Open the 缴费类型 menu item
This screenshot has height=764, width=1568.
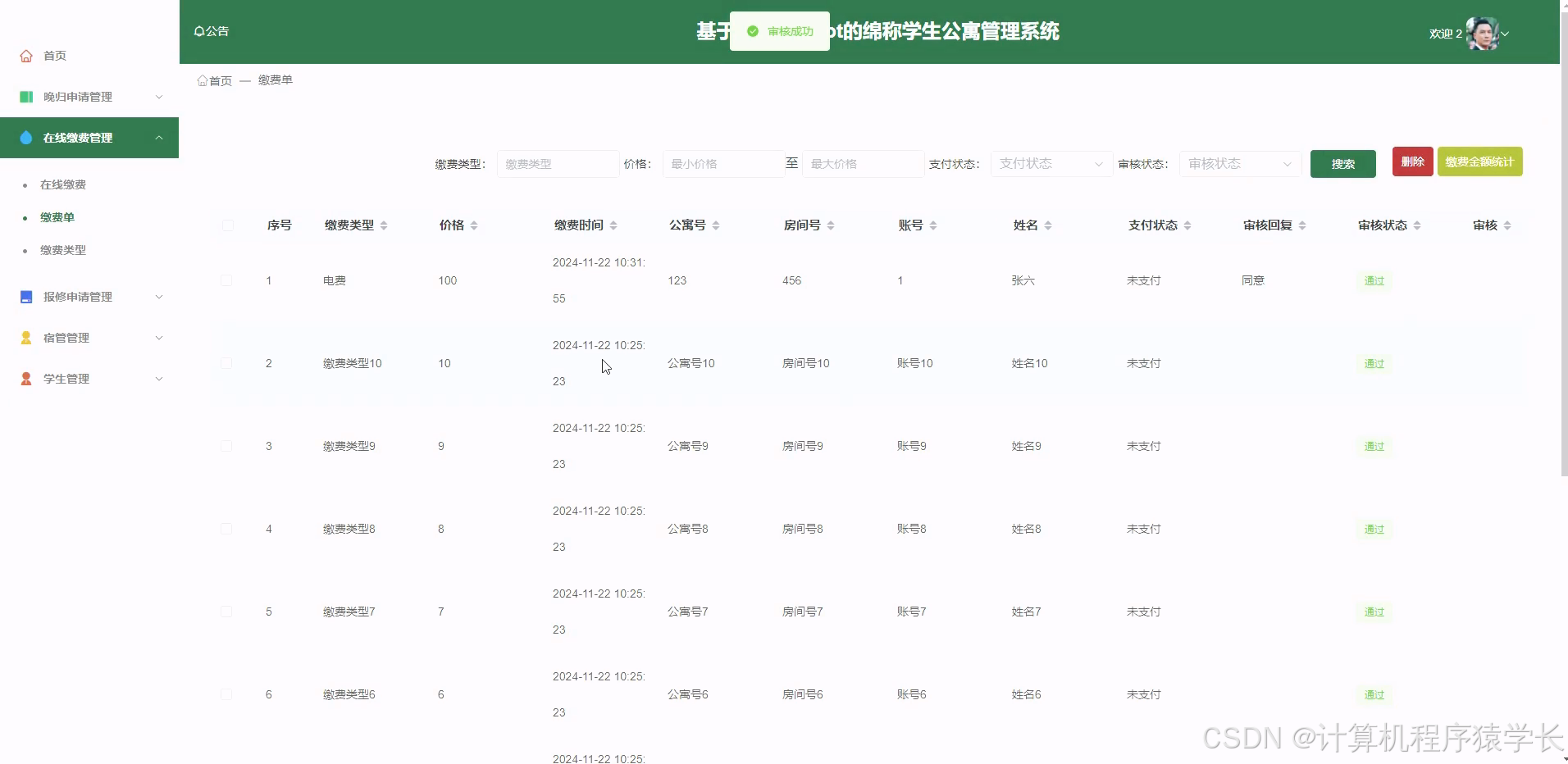click(63, 250)
